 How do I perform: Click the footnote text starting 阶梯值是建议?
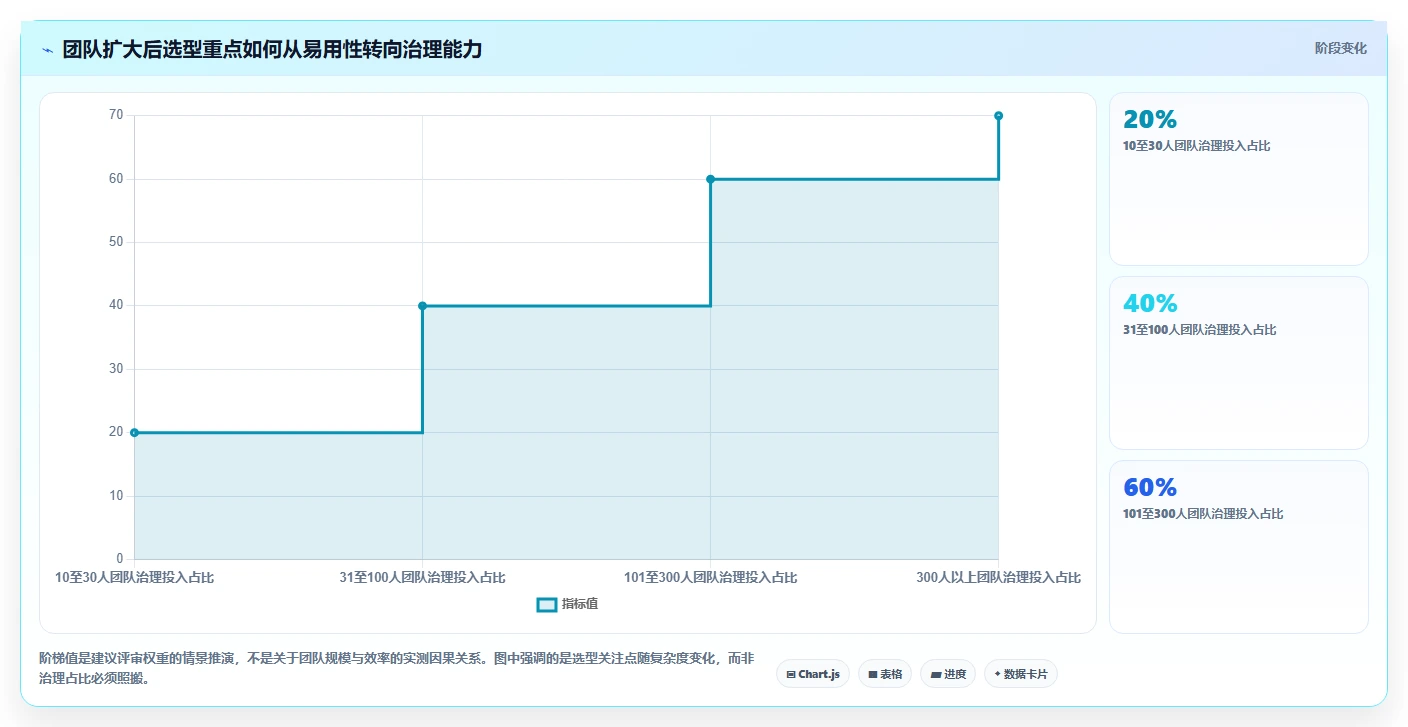click(x=397, y=668)
